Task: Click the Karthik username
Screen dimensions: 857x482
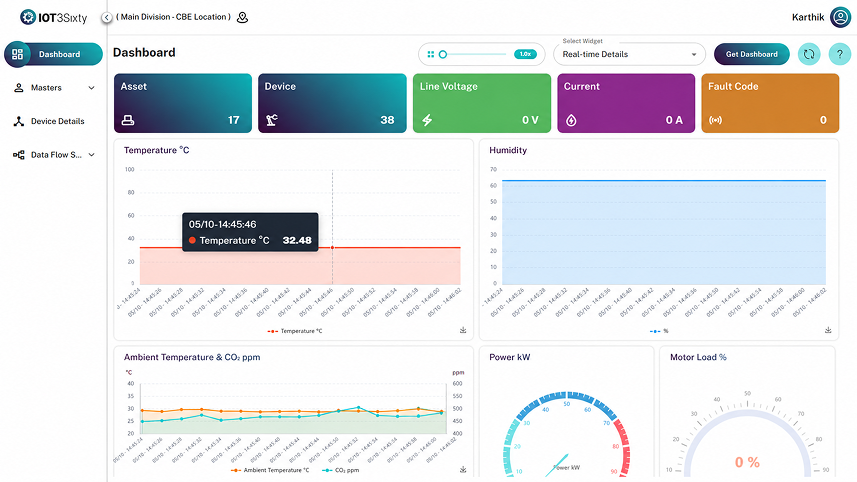Action: coord(808,17)
